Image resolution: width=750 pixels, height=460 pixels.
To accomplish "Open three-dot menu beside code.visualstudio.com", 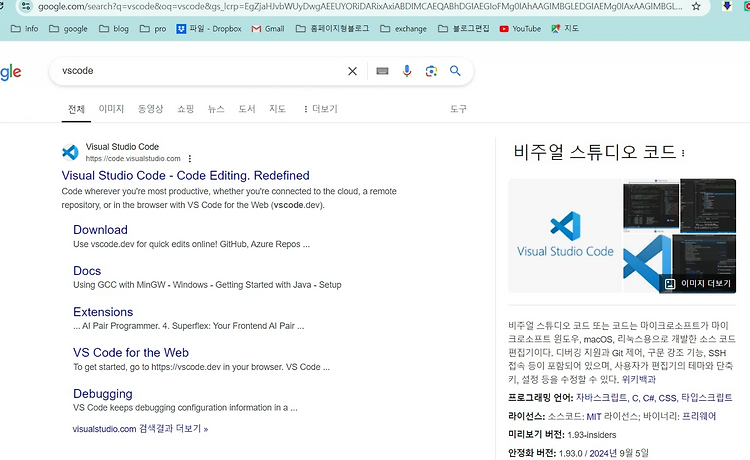I will point(190,158).
